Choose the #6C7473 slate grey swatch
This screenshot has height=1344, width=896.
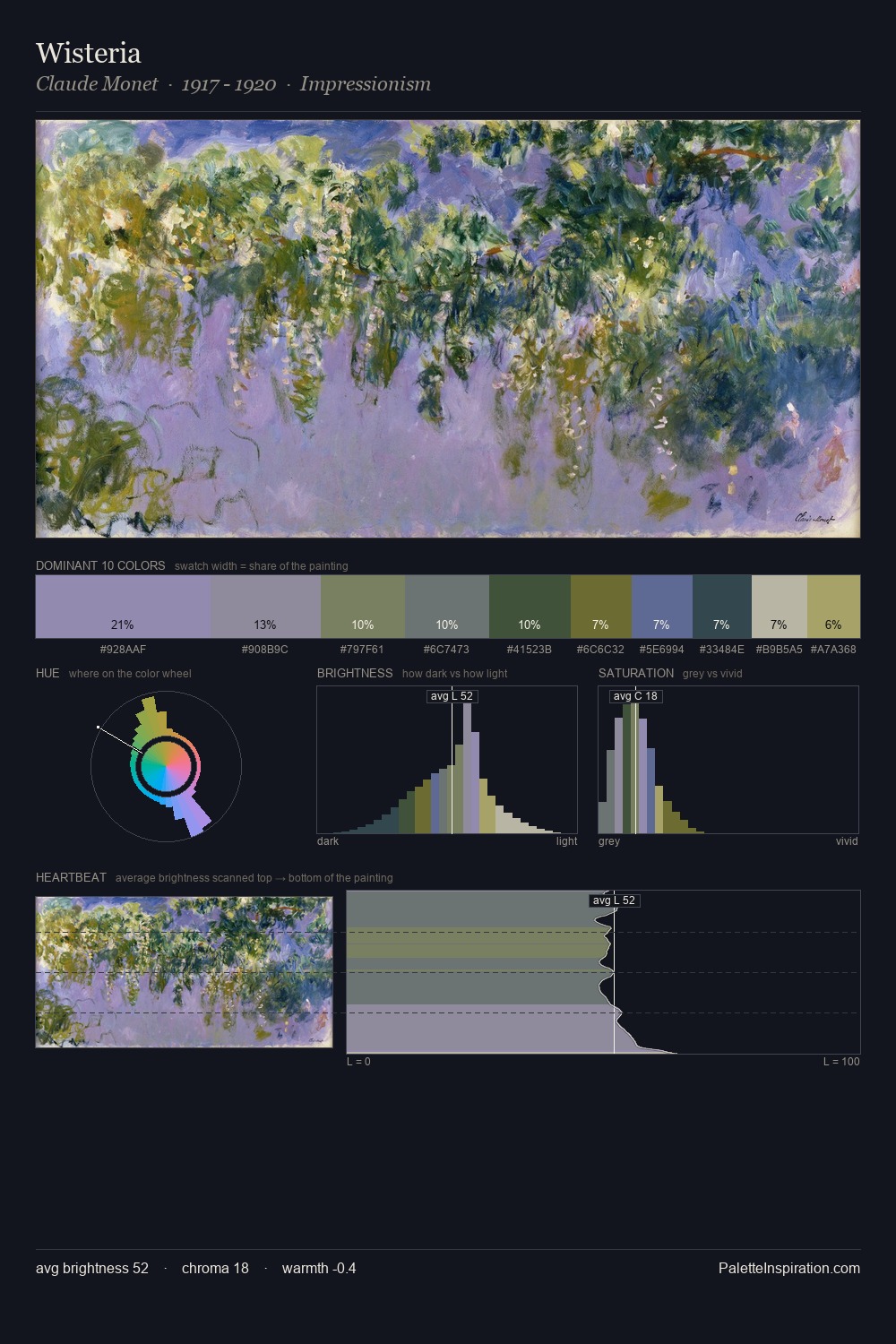point(447,607)
